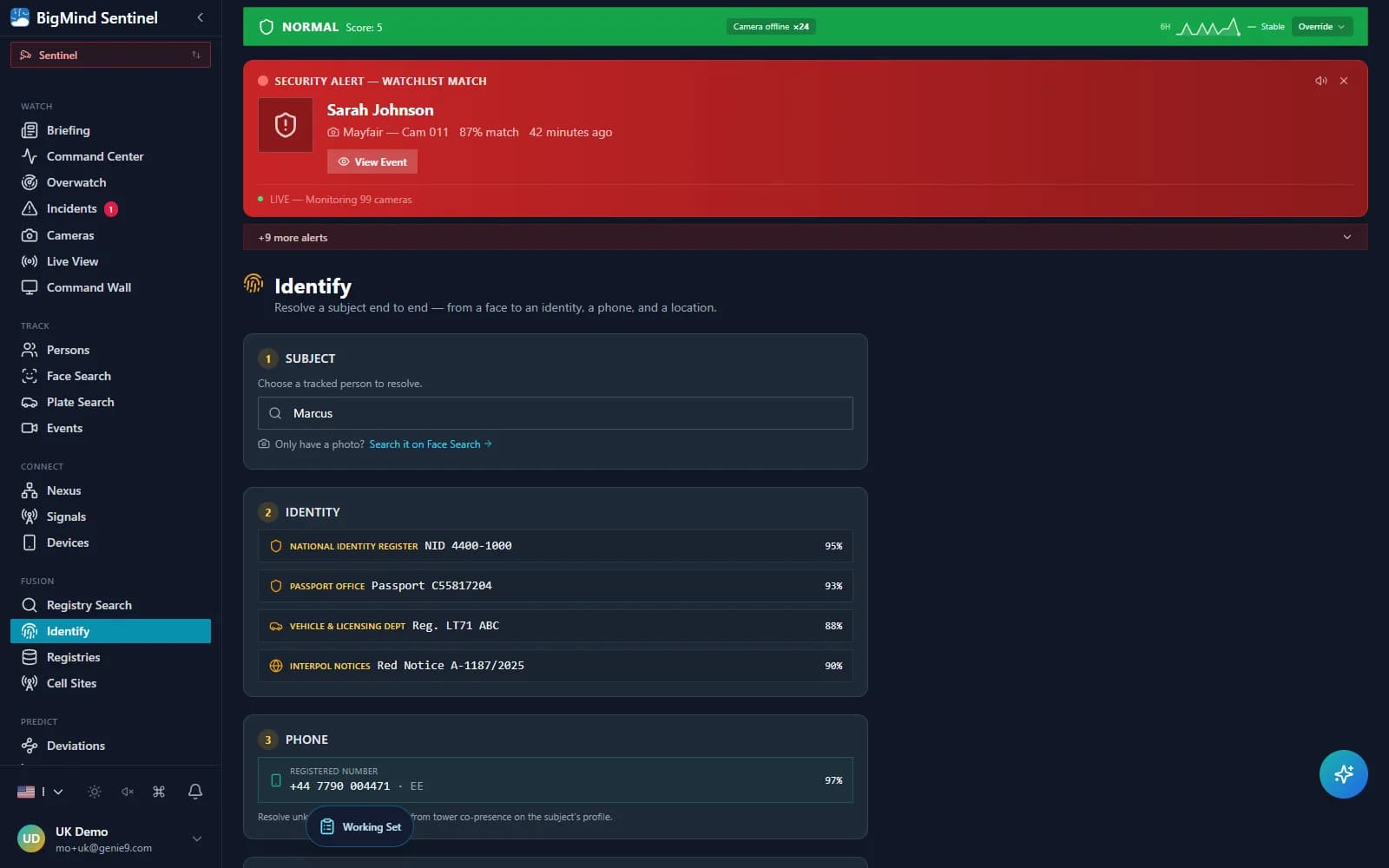Image resolution: width=1389 pixels, height=868 pixels.
Task: Click the search magnifier in subject field
Action: [275, 413]
